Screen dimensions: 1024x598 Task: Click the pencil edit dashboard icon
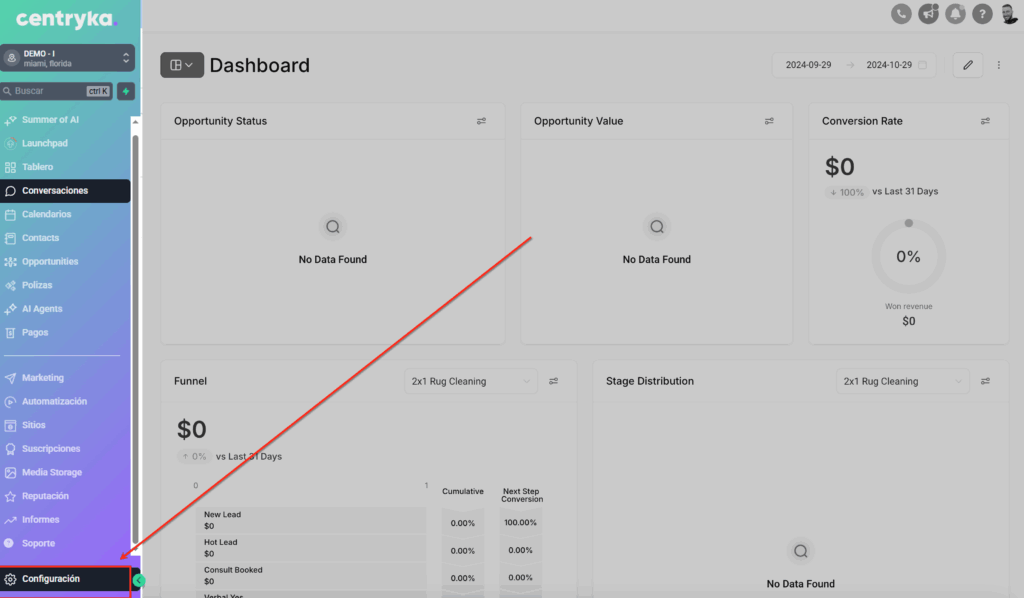[x=967, y=65]
